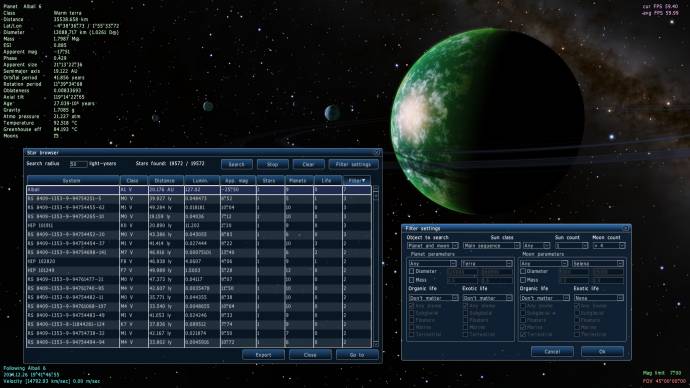Open the Object to search dropdown
Viewport: 690px width, 388px height.
433,245
